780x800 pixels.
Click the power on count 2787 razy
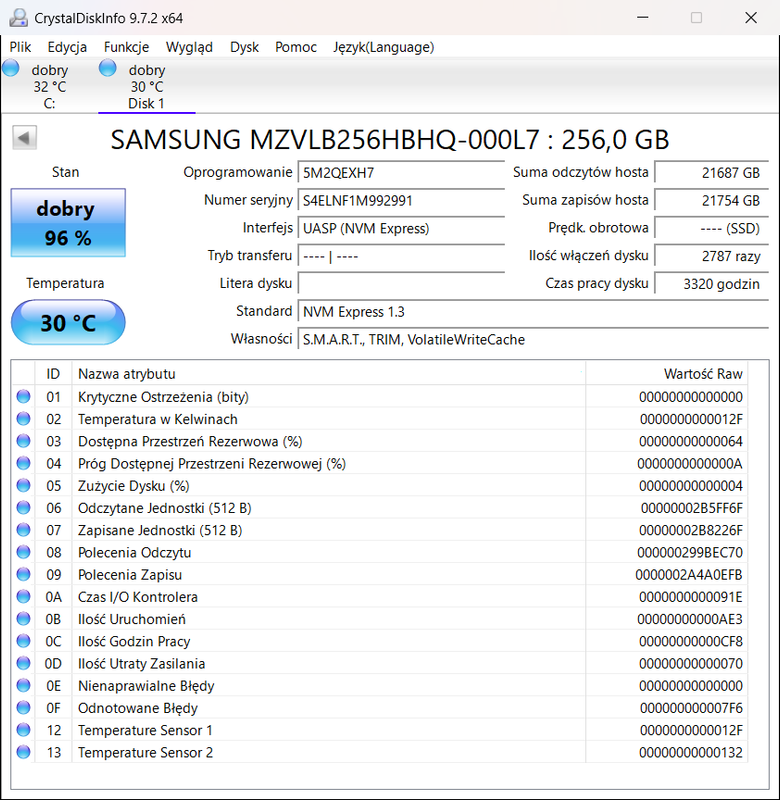tap(712, 256)
